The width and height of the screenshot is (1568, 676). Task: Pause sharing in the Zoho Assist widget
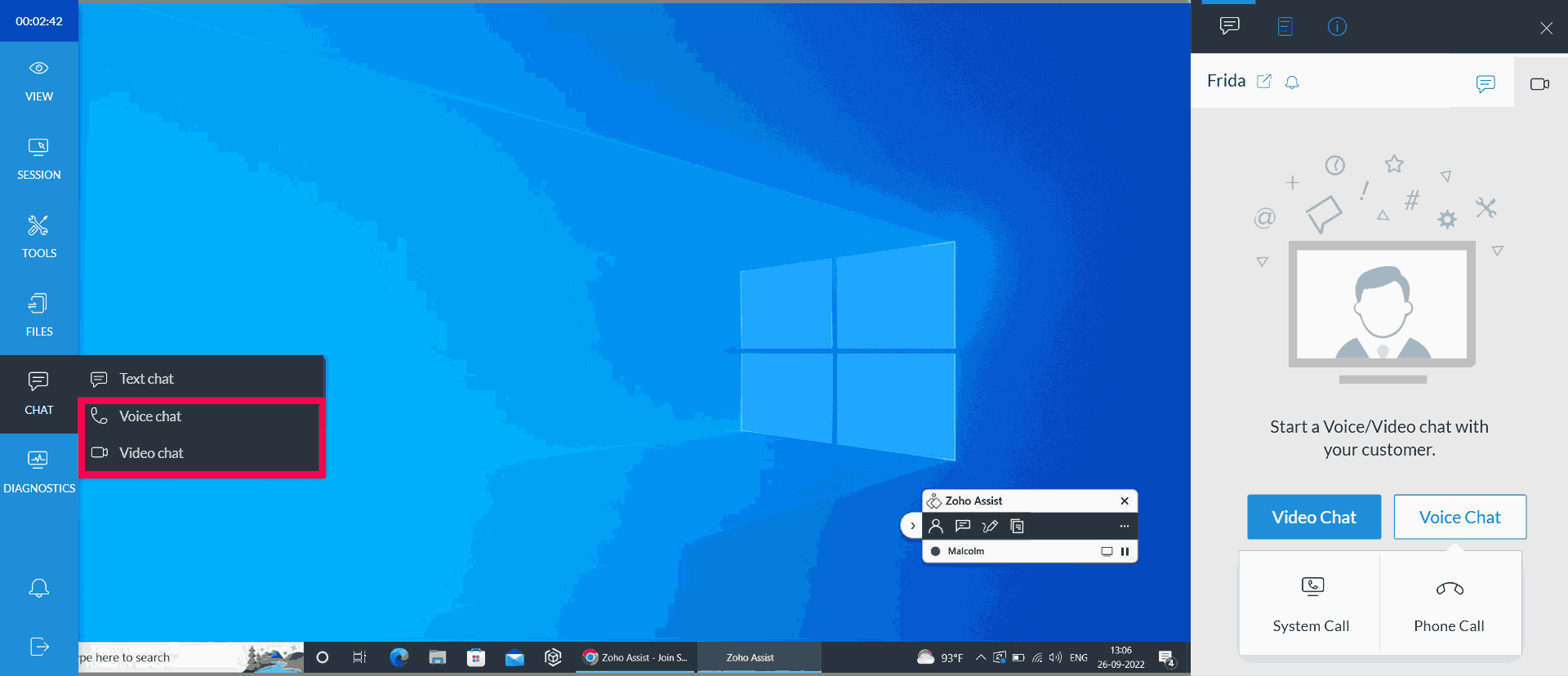pyautogui.click(x=1125, y=551)
